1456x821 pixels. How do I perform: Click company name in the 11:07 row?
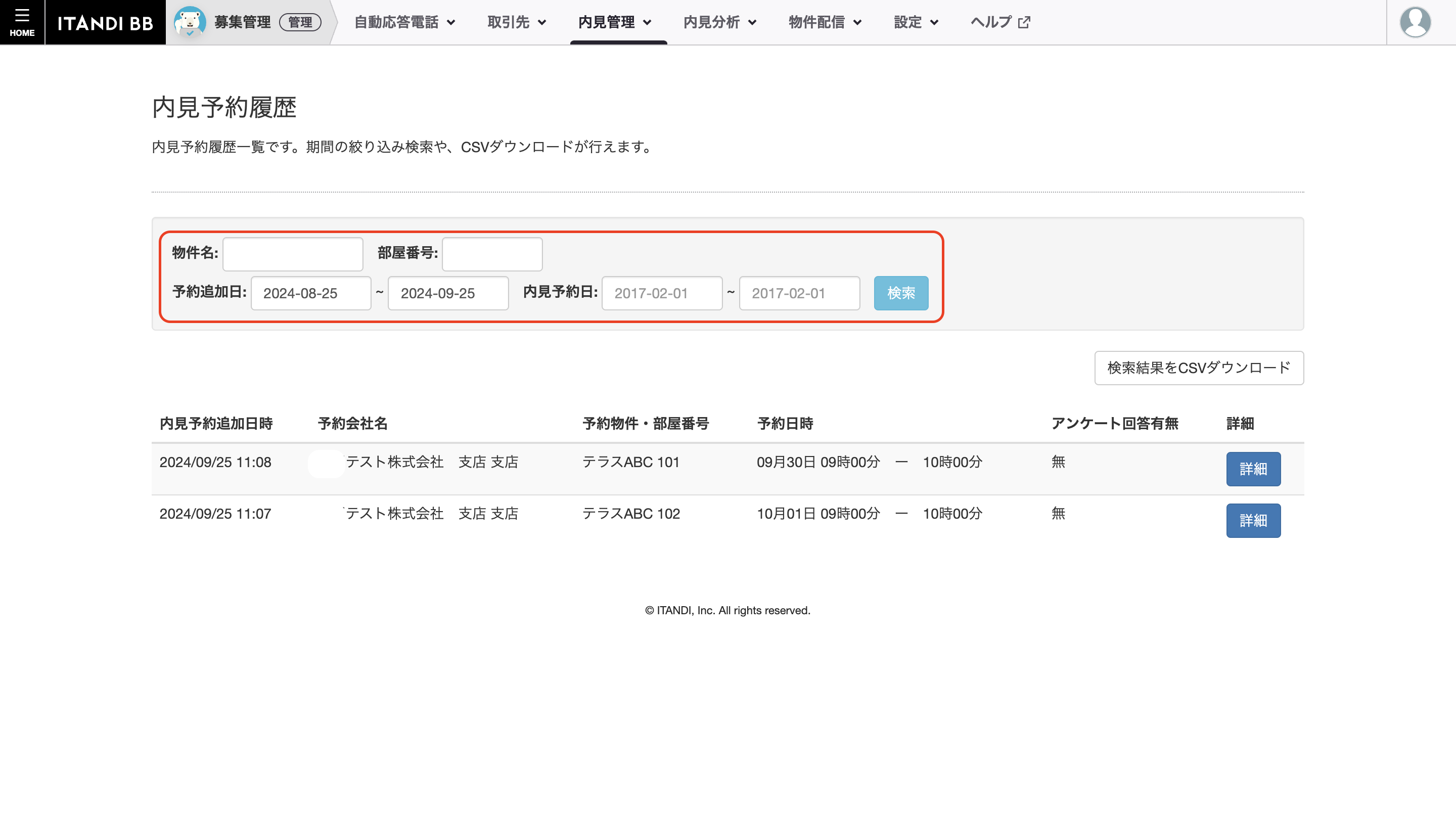[x=431, y=514]
